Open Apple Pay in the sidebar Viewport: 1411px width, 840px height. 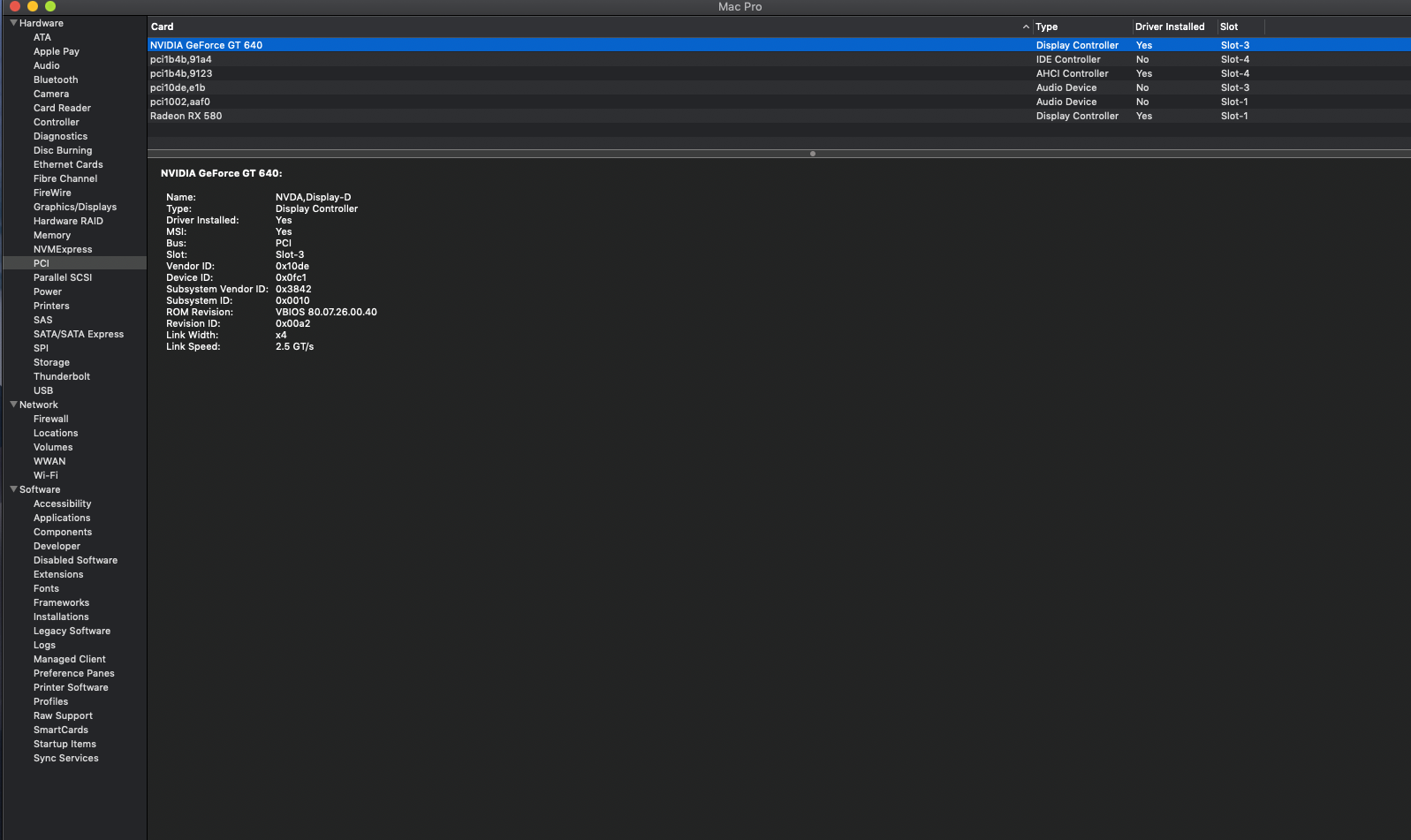(x=57, y=51)
